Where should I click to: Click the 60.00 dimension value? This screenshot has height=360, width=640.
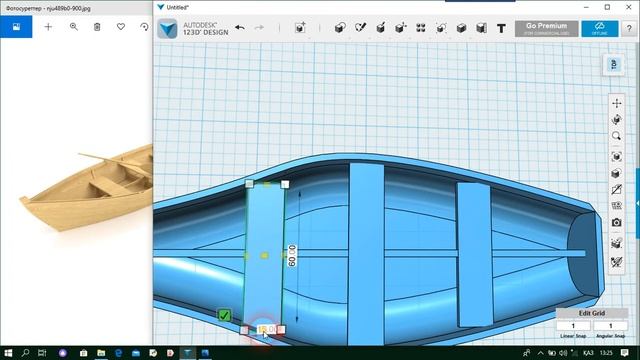[x=292, y=256]
